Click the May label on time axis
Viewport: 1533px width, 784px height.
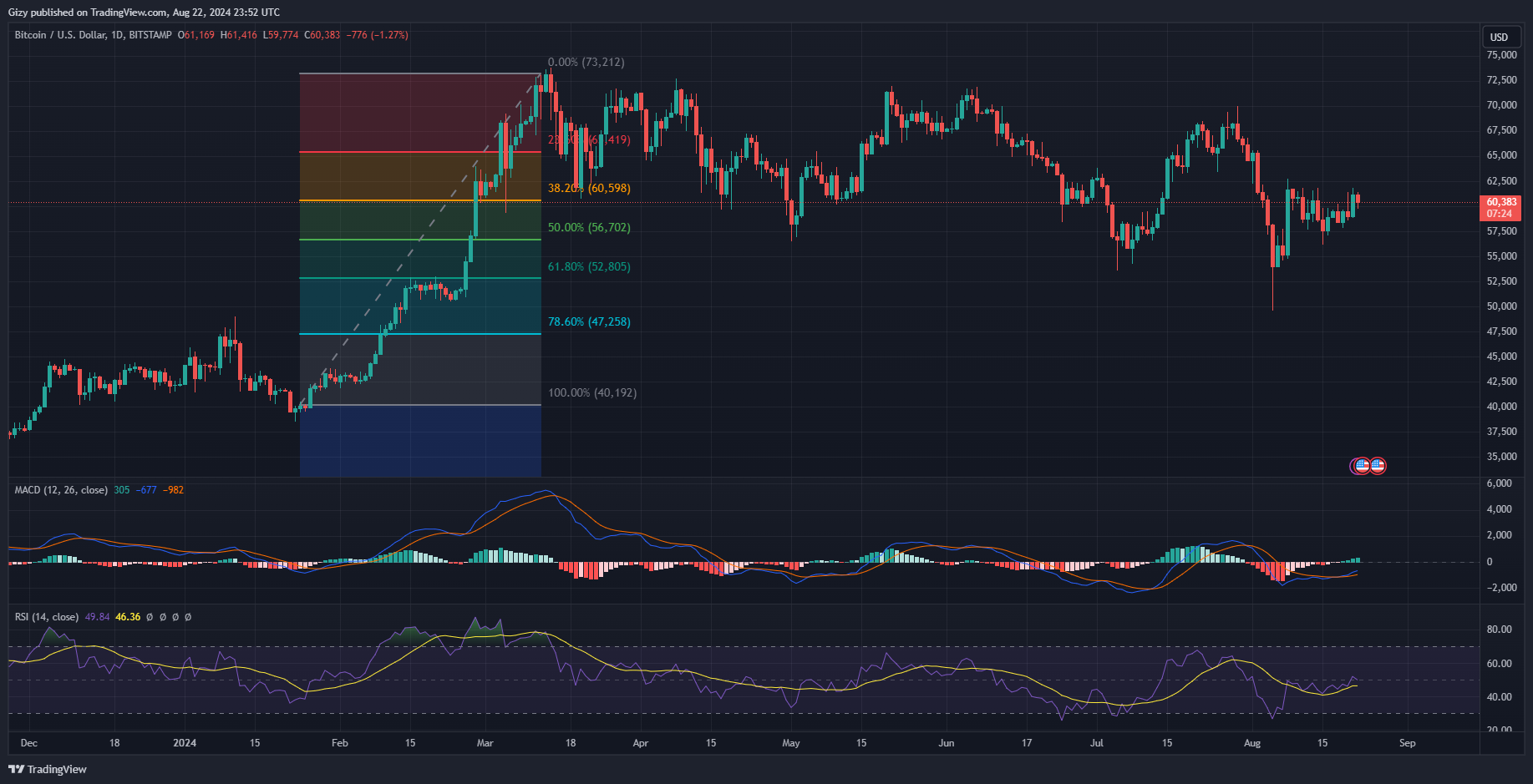[x=791, y=743]
